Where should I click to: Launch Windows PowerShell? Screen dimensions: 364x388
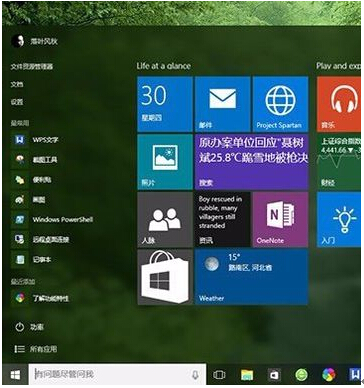(63, 220)
